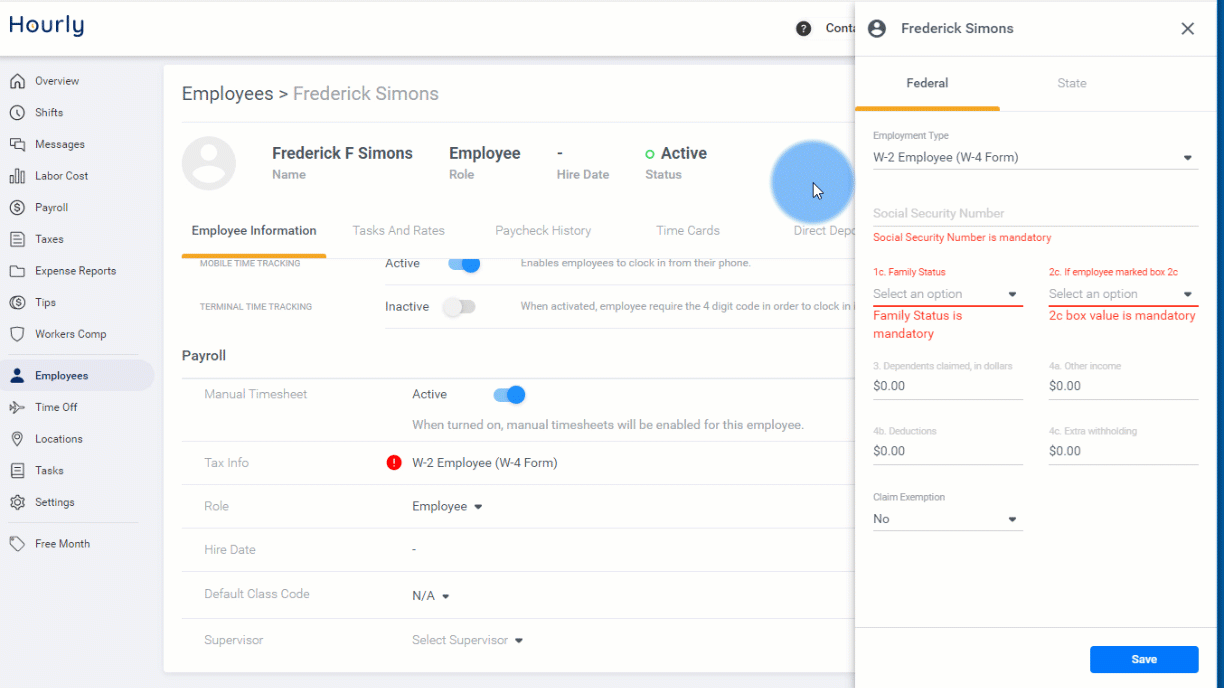This screenshot has height=688, width=1224.
Task: Click the Social Security Number field
Action: (1035, 213)
